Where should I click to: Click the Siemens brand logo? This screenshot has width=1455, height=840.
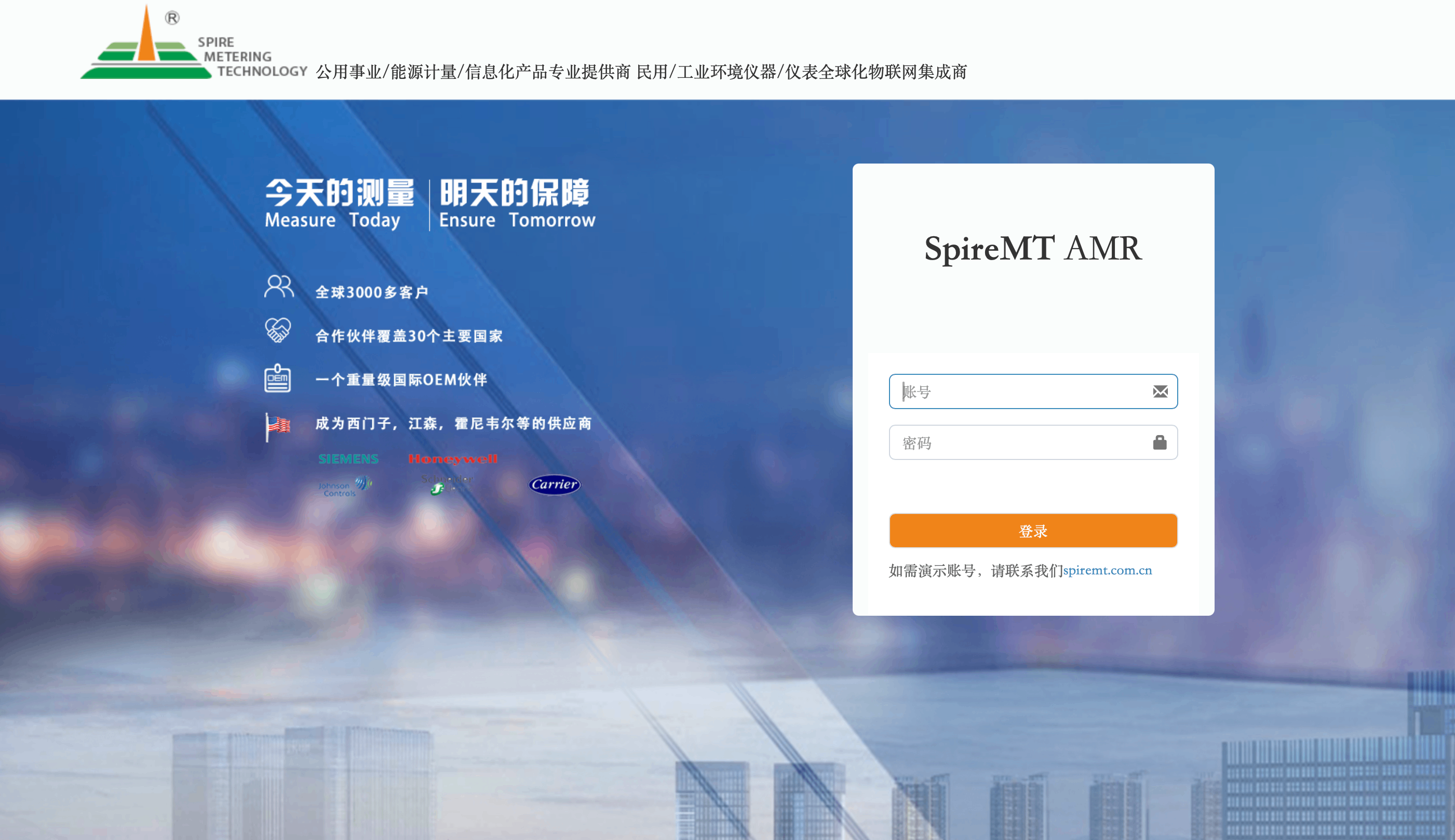click(348, 458)
